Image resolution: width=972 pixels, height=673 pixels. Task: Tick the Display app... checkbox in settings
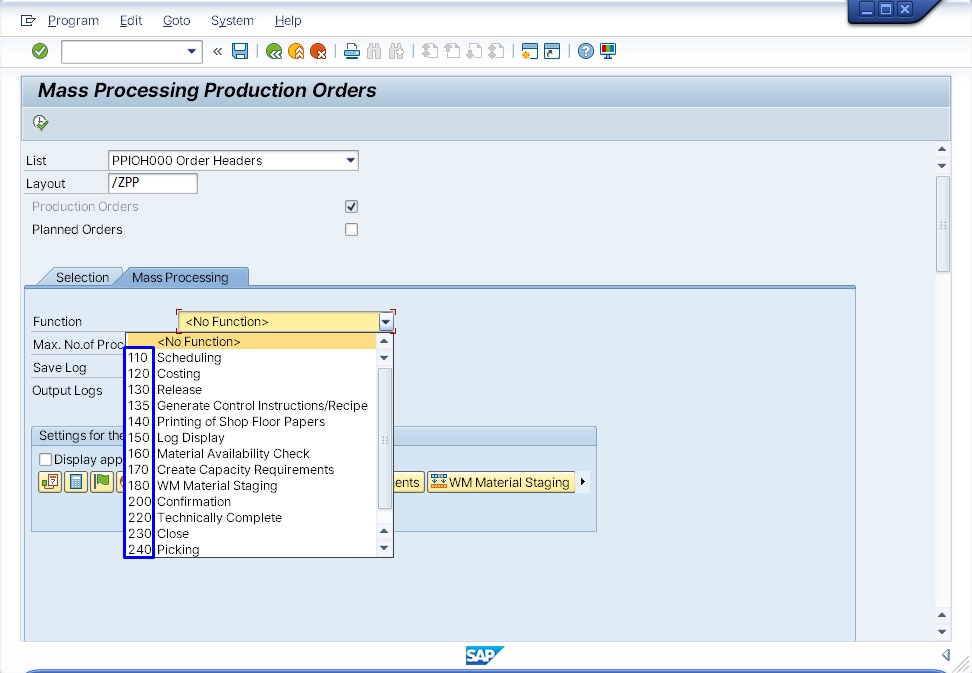(x=45, y=459)
